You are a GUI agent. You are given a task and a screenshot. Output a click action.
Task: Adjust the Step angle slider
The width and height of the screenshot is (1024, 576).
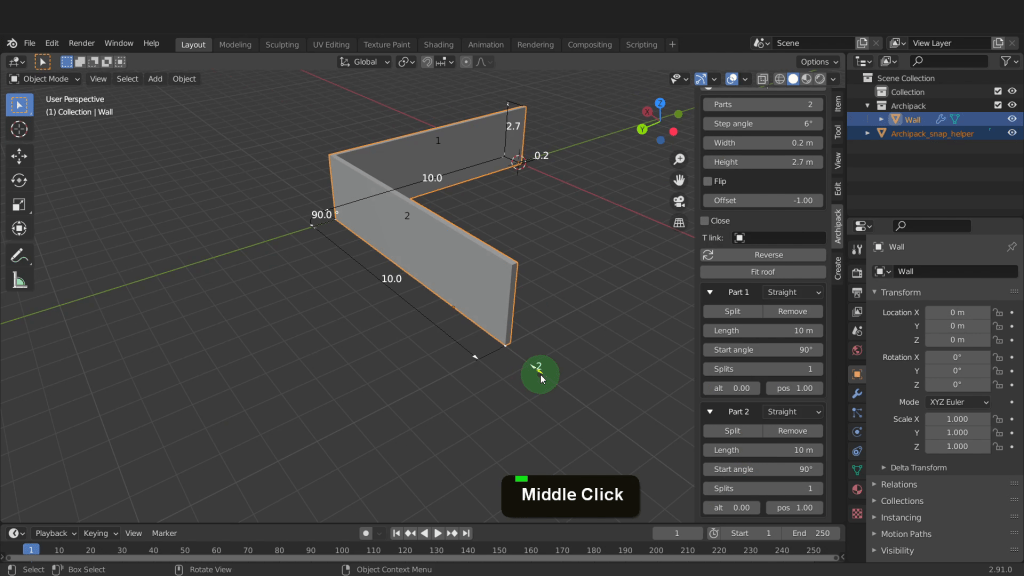tap(762, 124)
